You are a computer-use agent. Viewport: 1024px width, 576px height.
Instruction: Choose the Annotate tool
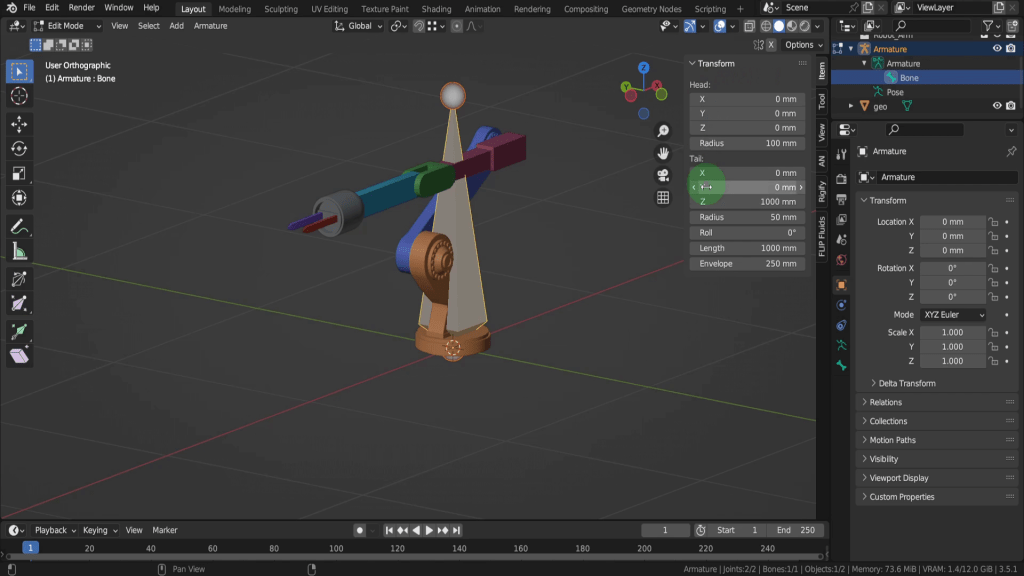click(x=19, y=226)
